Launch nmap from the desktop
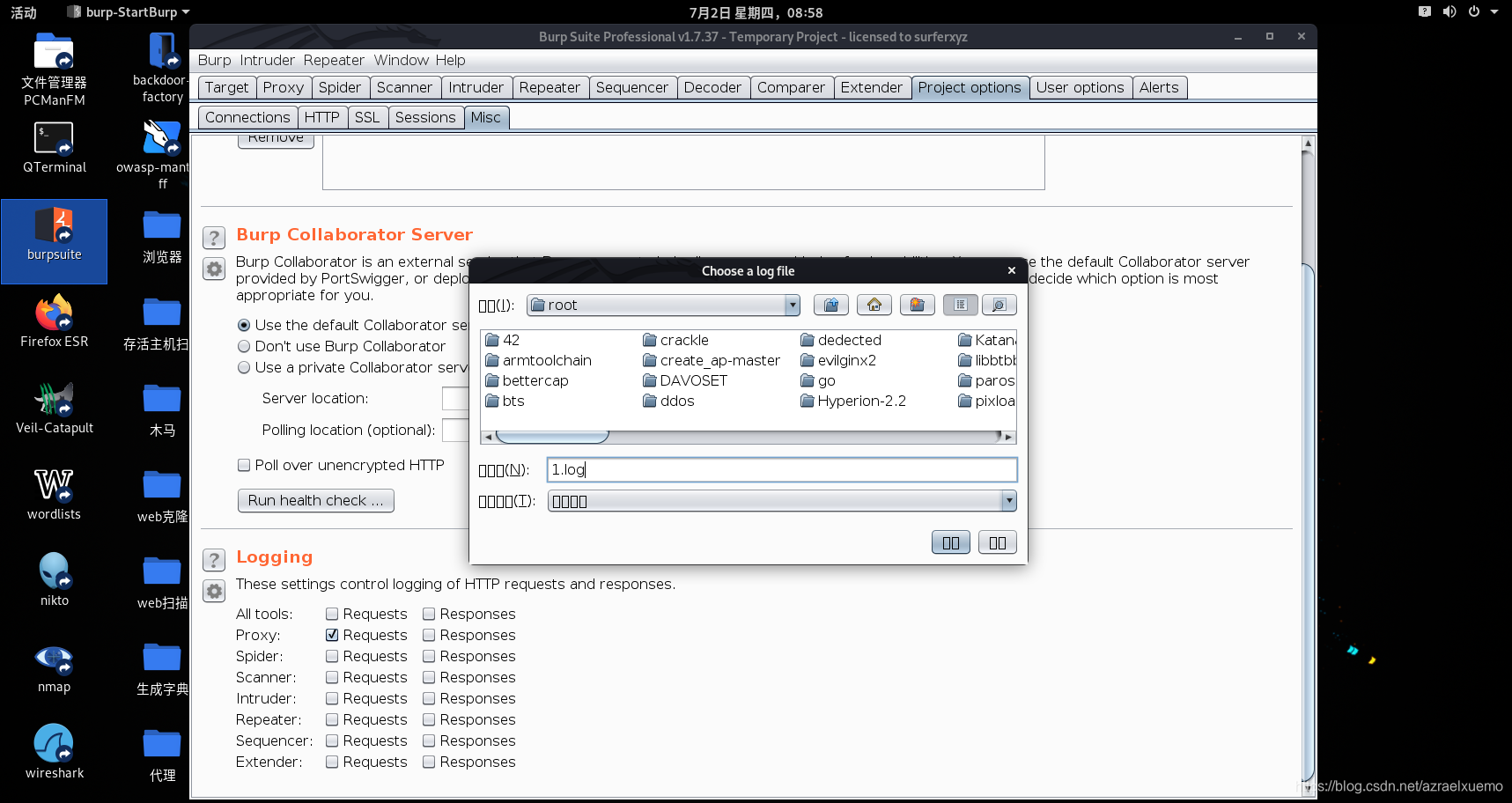Viewport: 1512px width, 803px height. [54, 667]
